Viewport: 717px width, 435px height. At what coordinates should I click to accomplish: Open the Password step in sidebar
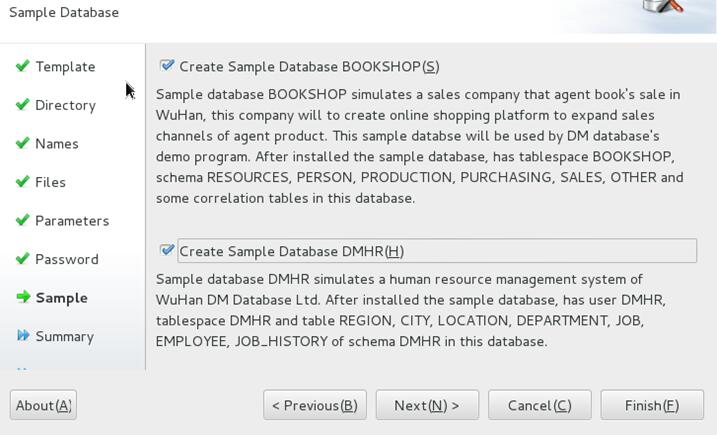pos(67,259)
